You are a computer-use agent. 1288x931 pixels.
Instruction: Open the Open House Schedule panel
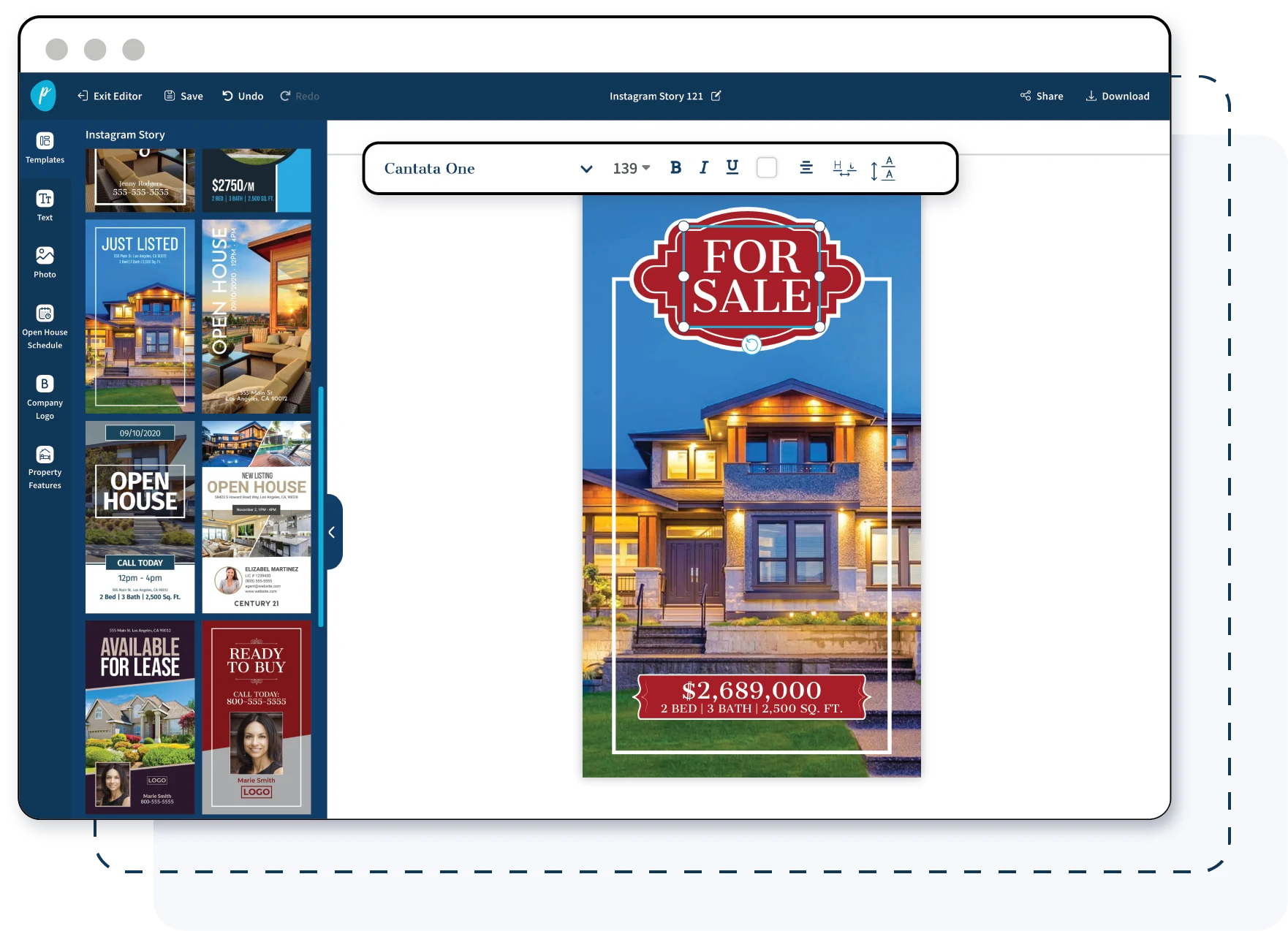point(45,327)
